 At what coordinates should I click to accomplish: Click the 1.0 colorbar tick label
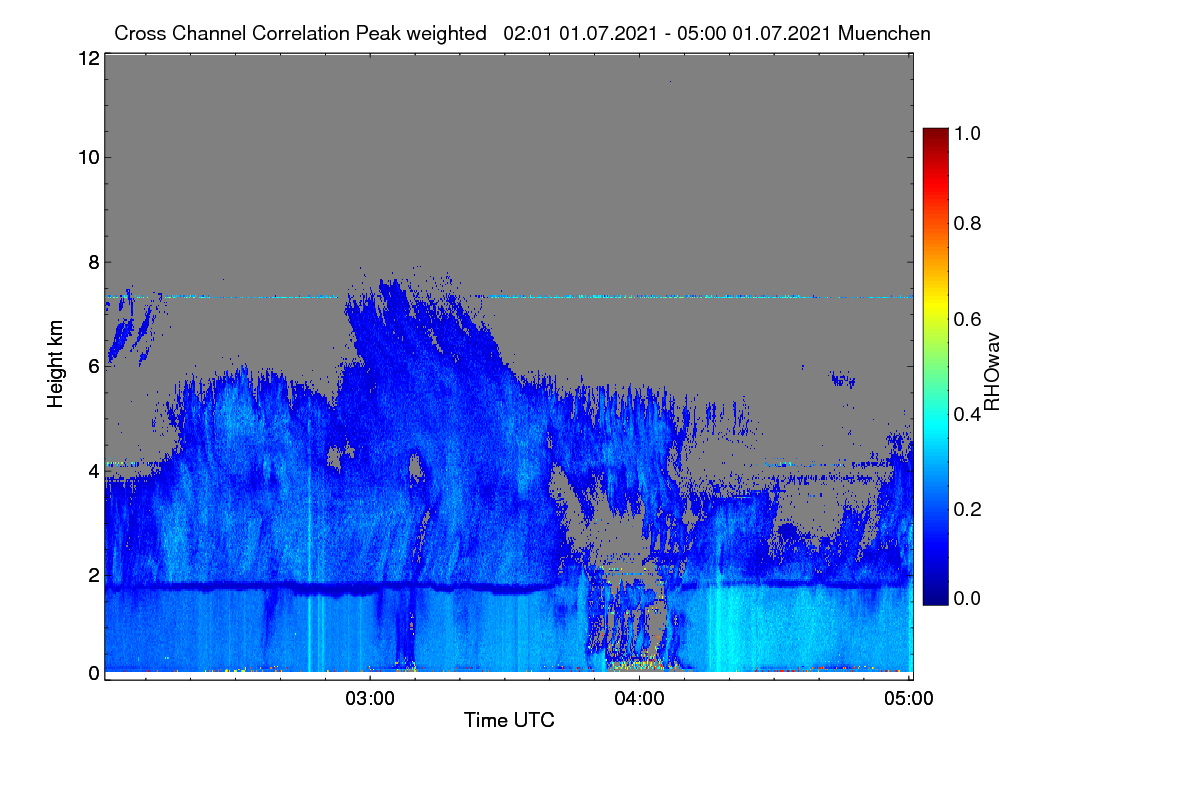point(967,132)
